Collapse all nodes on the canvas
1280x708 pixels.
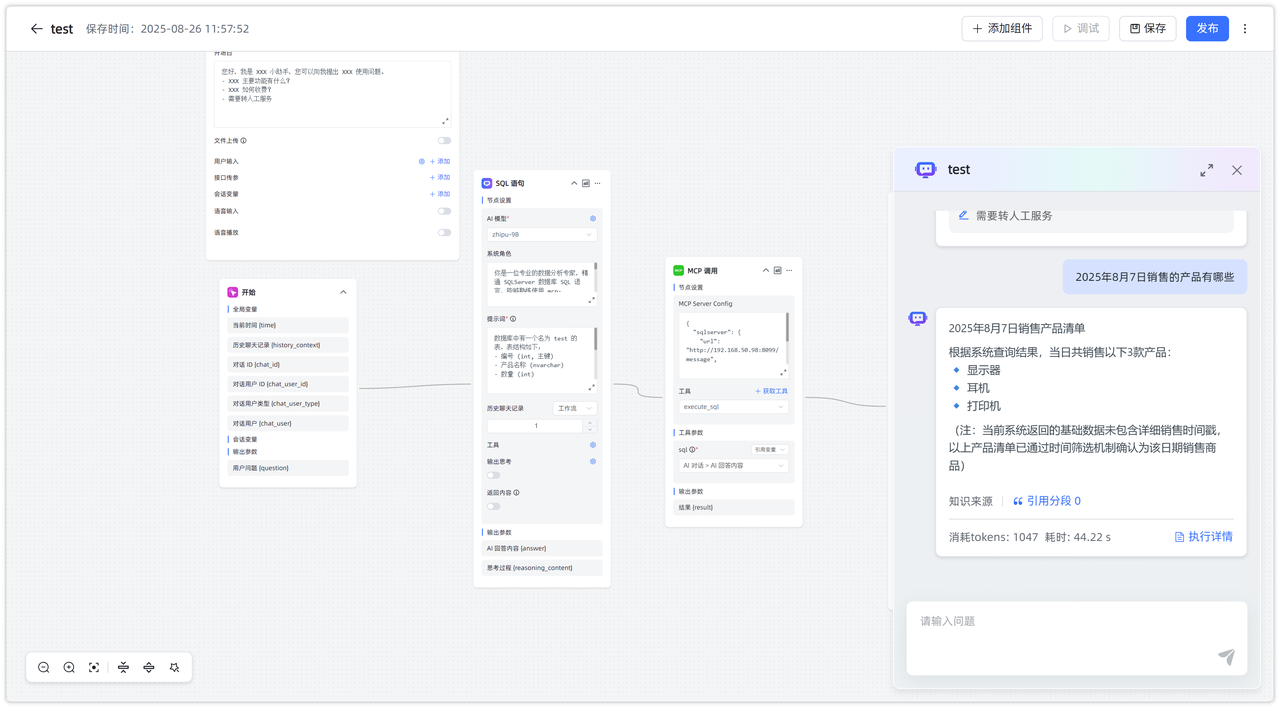tap(123, 668)
